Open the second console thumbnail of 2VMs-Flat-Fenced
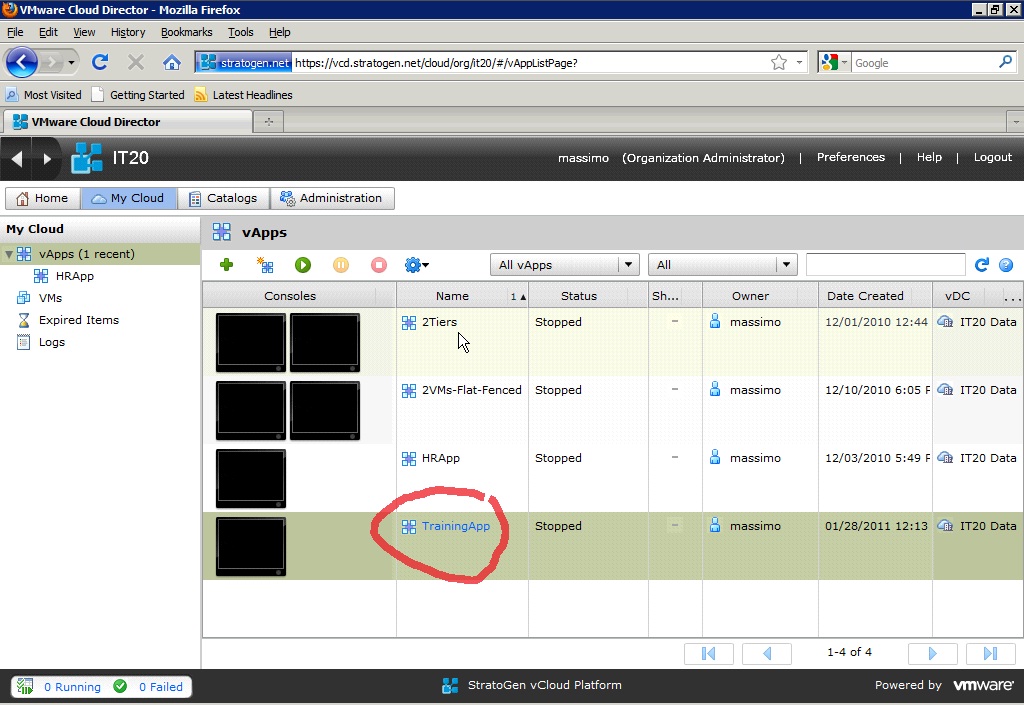This screenshot has width=1024, height=705. click(325, 410)
